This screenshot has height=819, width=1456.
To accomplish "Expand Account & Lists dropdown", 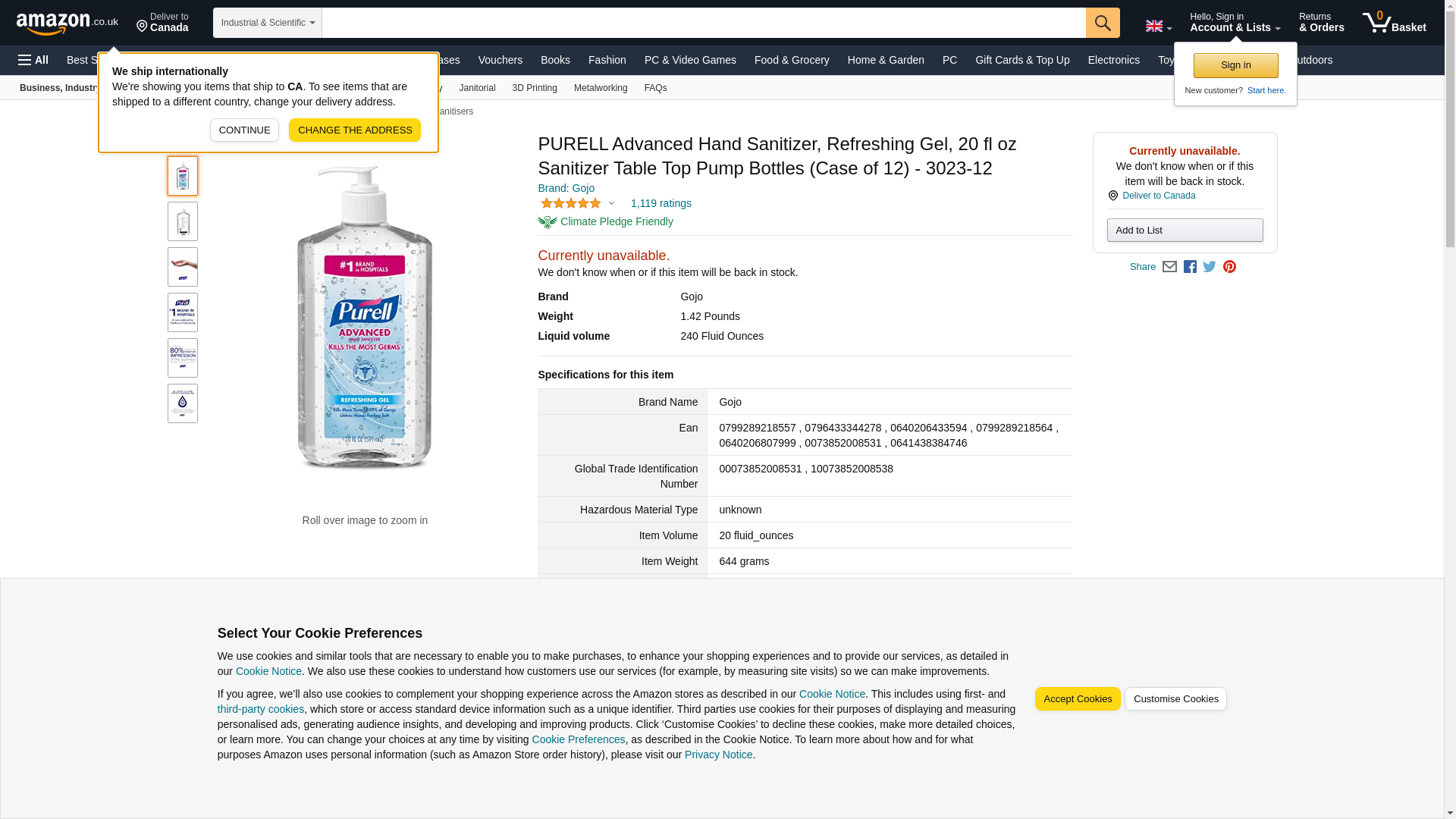I will click(1235, 23).
